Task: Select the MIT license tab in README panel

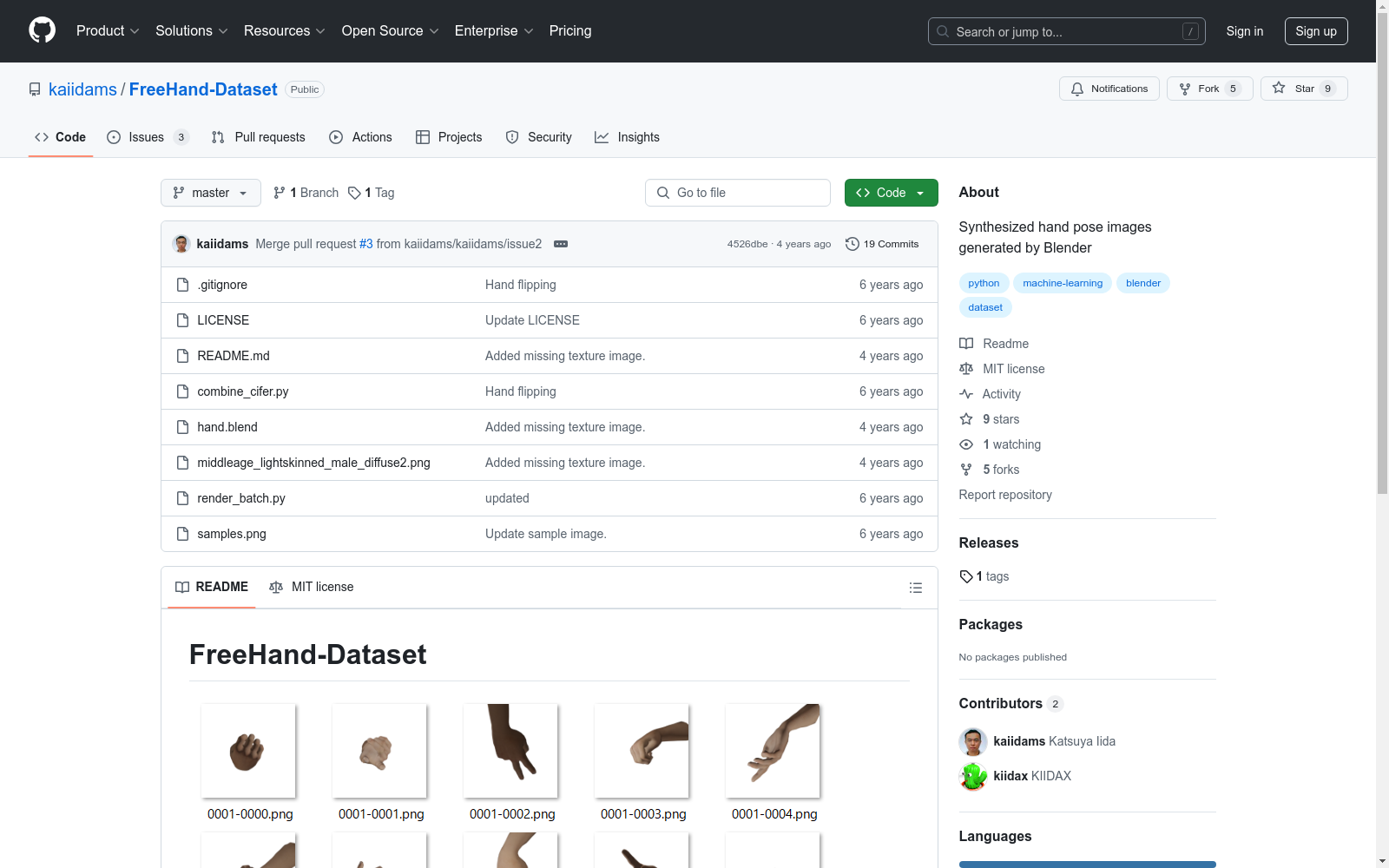Action: tap(312, 587)
